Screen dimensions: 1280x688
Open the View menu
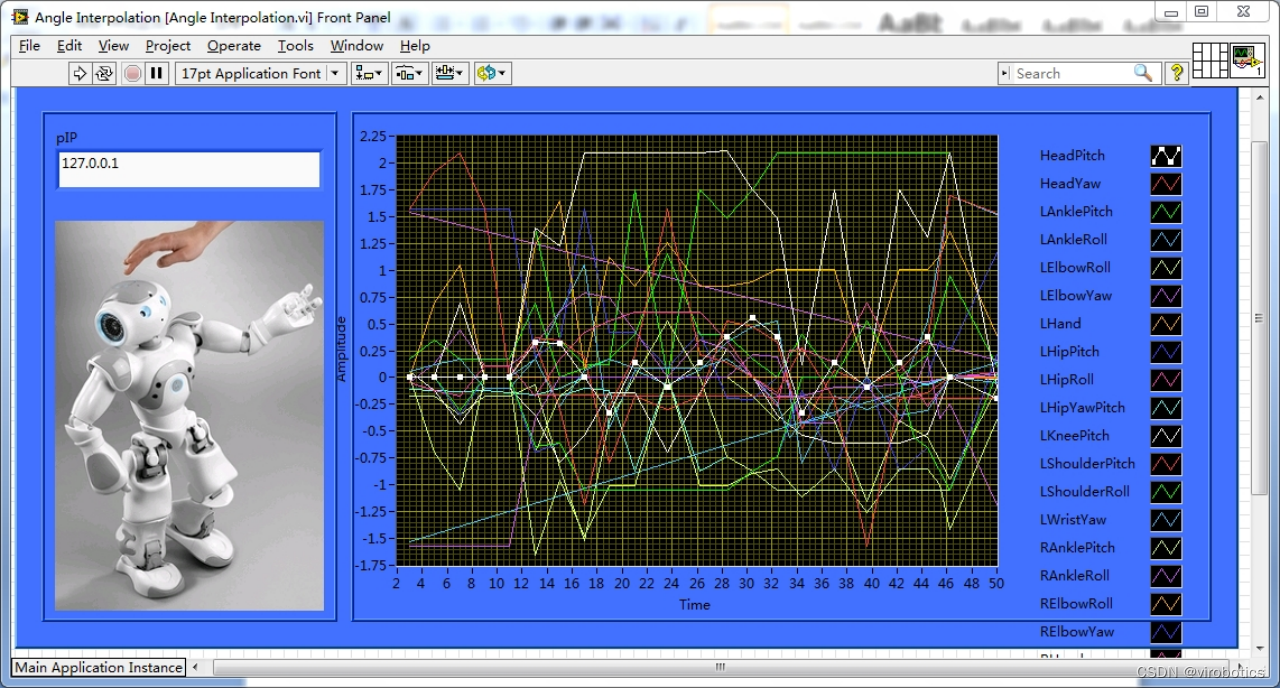point(113,45)
